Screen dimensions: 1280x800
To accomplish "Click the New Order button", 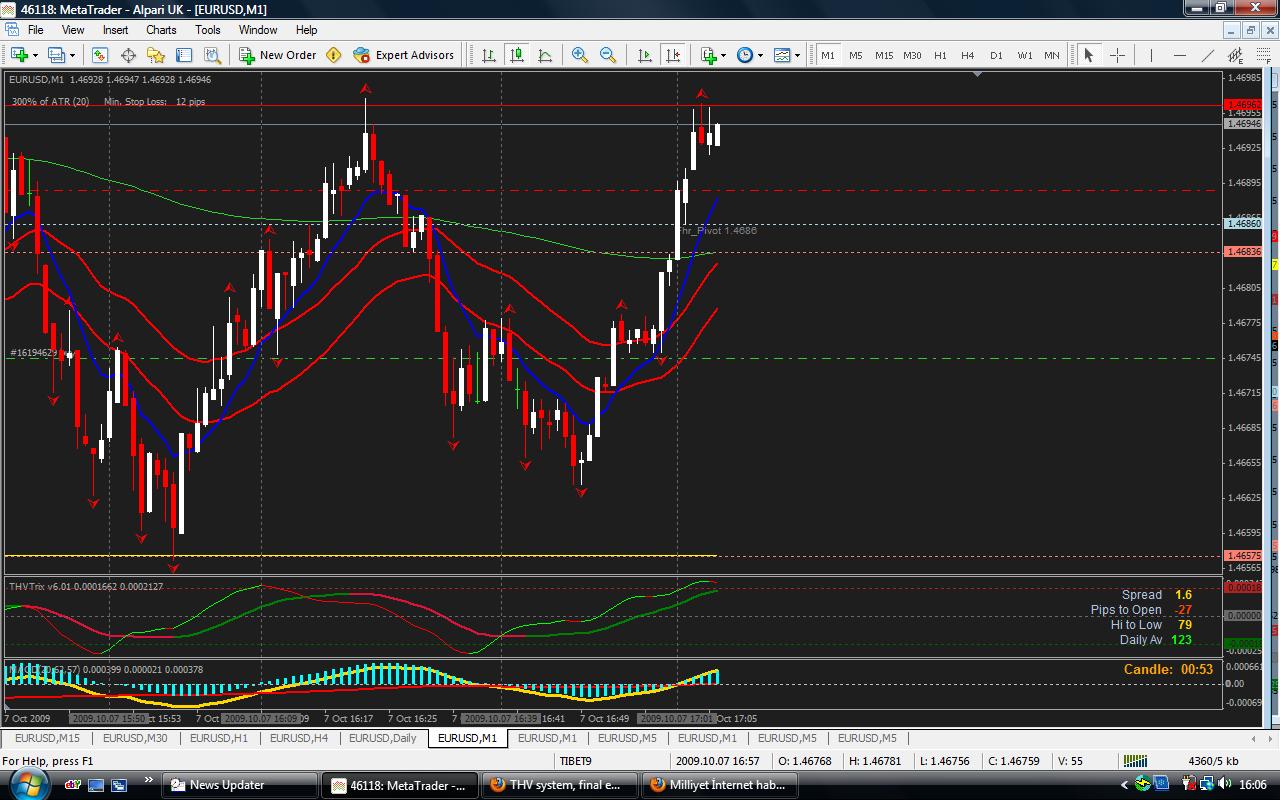I will pos(278,55).
